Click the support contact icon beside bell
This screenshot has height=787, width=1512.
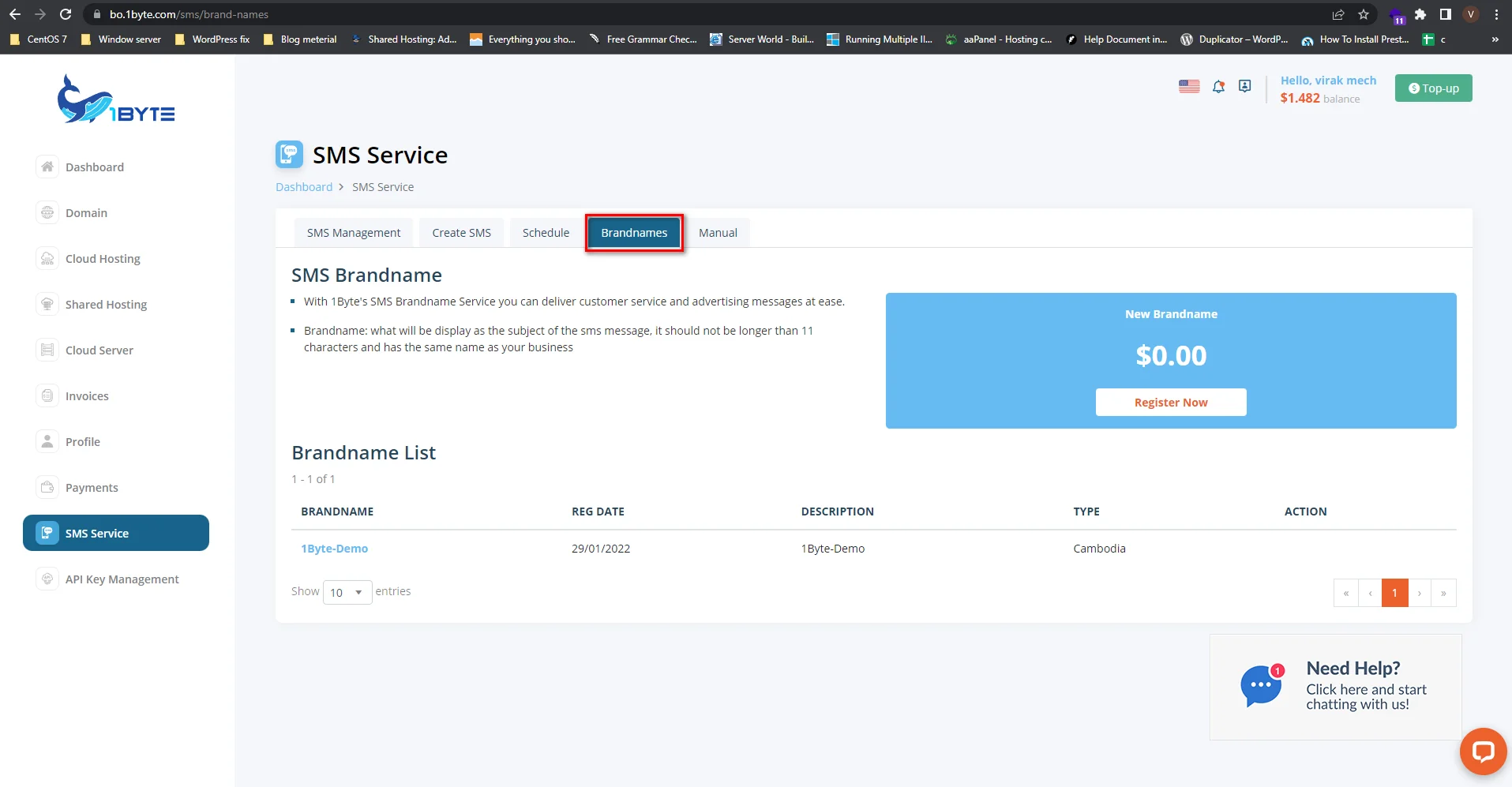[x=1245, y=86]
